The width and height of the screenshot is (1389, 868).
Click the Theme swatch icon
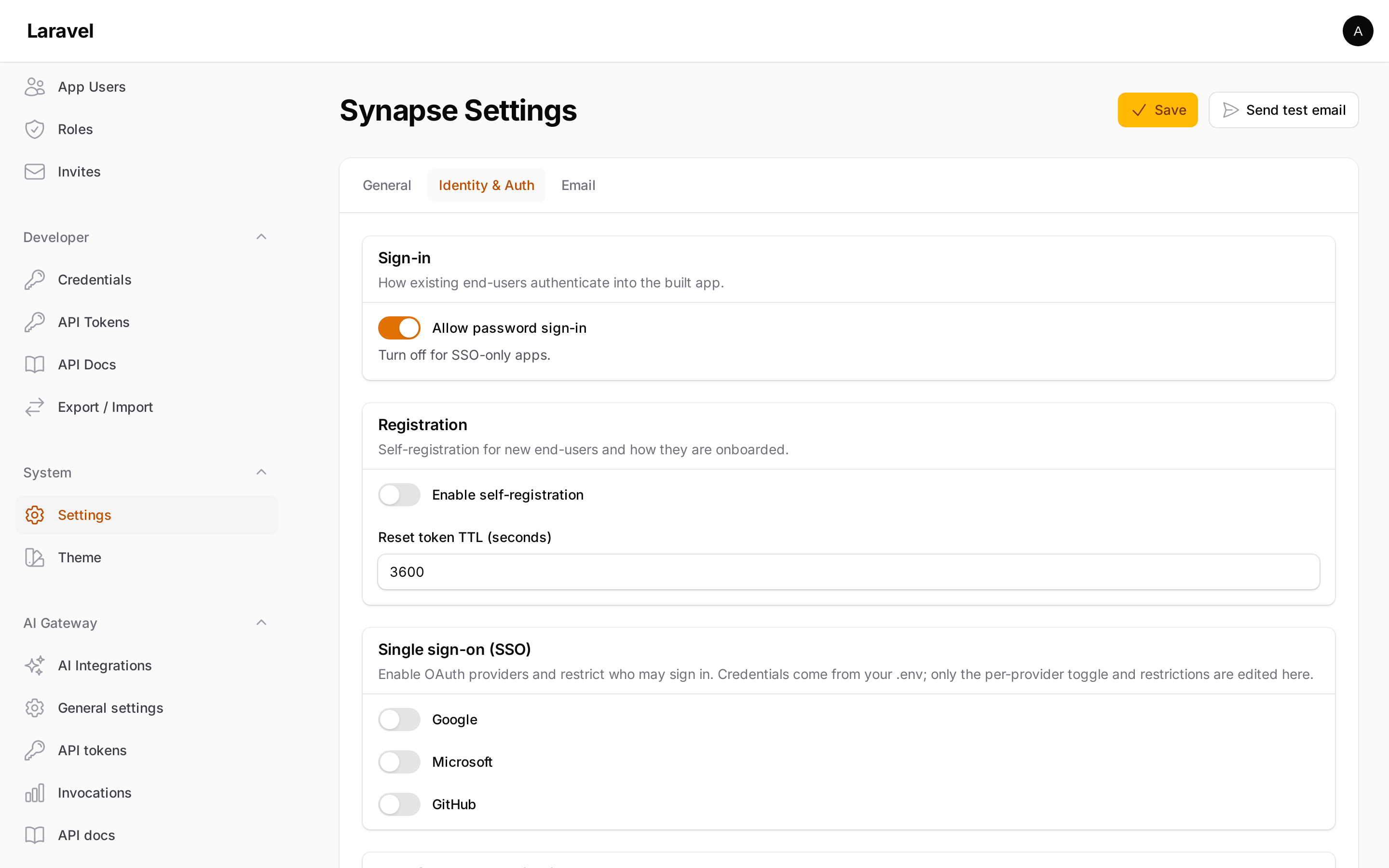tap(34, 557)
